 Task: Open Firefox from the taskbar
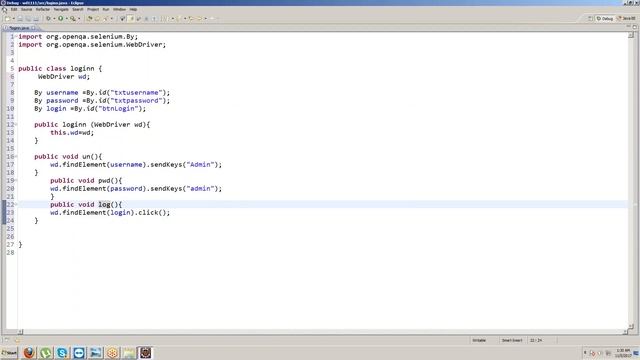click(29, 353)
